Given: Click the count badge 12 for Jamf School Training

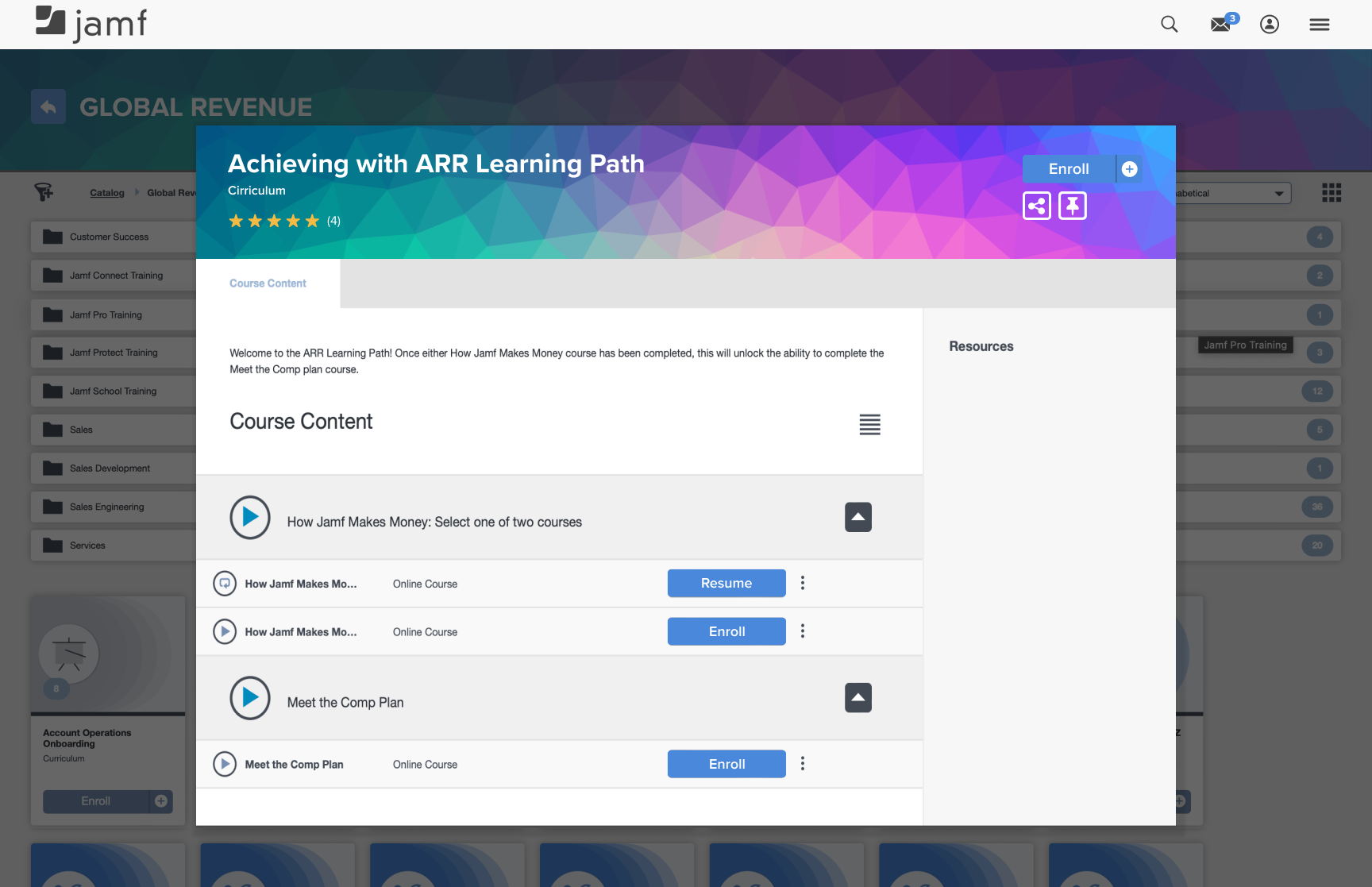Looking at the screenshot, I should [1317, 391].
